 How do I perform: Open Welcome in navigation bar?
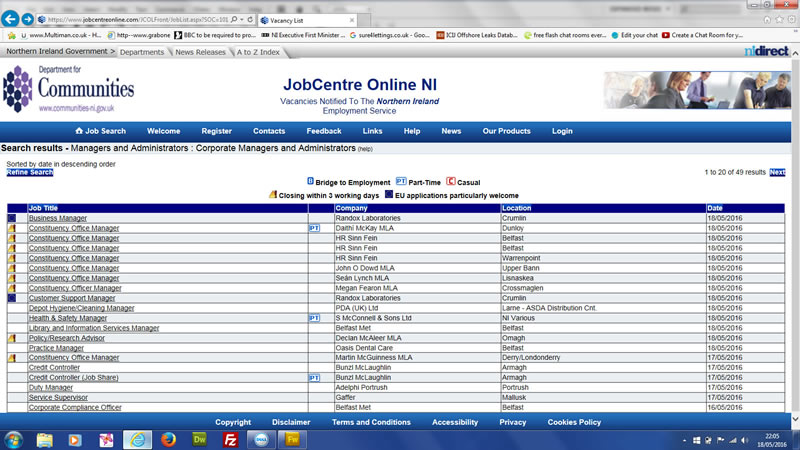163,131
